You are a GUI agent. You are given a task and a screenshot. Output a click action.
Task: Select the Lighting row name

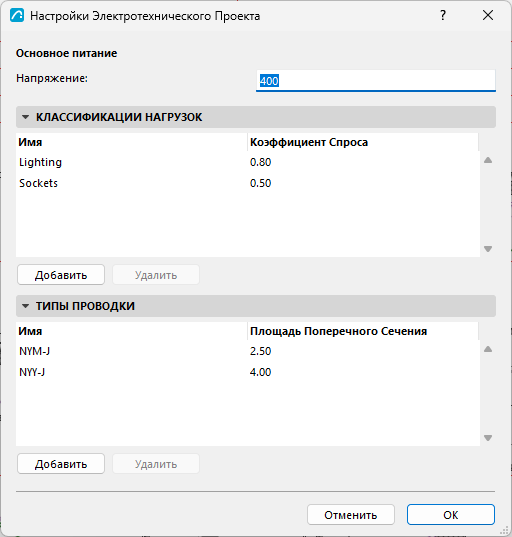[40, 162]
